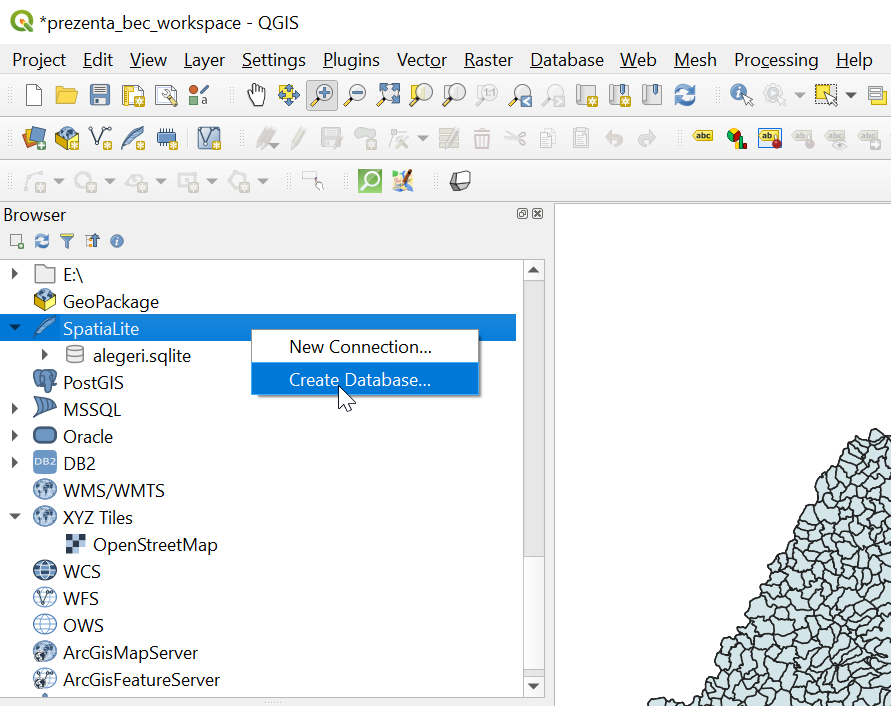Collapse the XYZ Tiles node
The height and width of the screenshot is (706, 891).
click(15, 517)
